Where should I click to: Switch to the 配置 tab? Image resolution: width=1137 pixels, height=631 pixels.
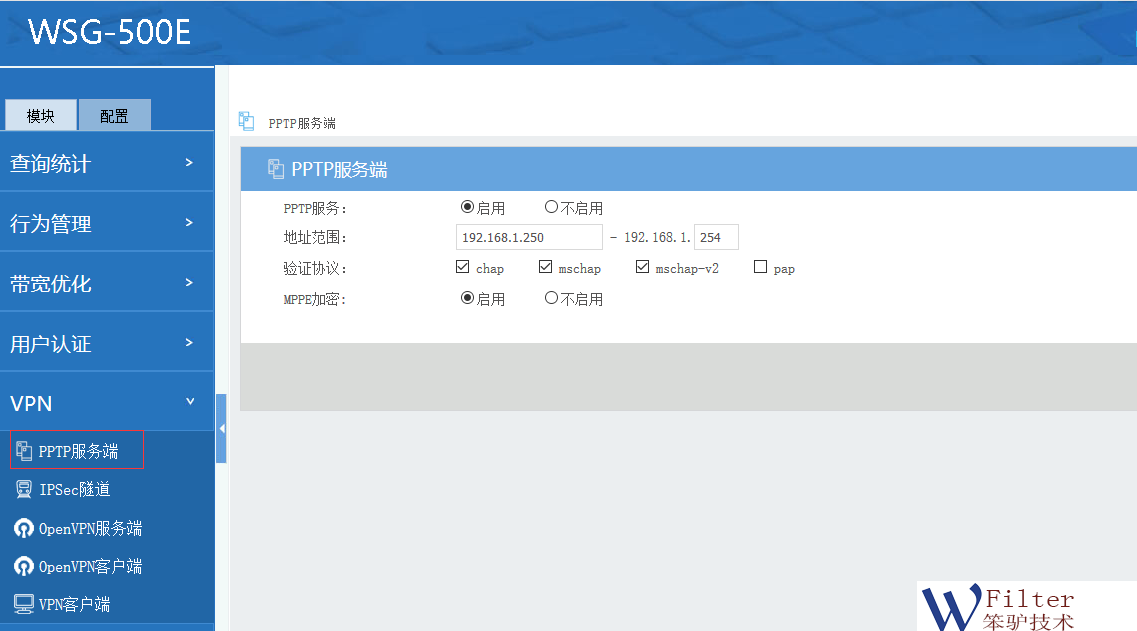tap(114, 116)
